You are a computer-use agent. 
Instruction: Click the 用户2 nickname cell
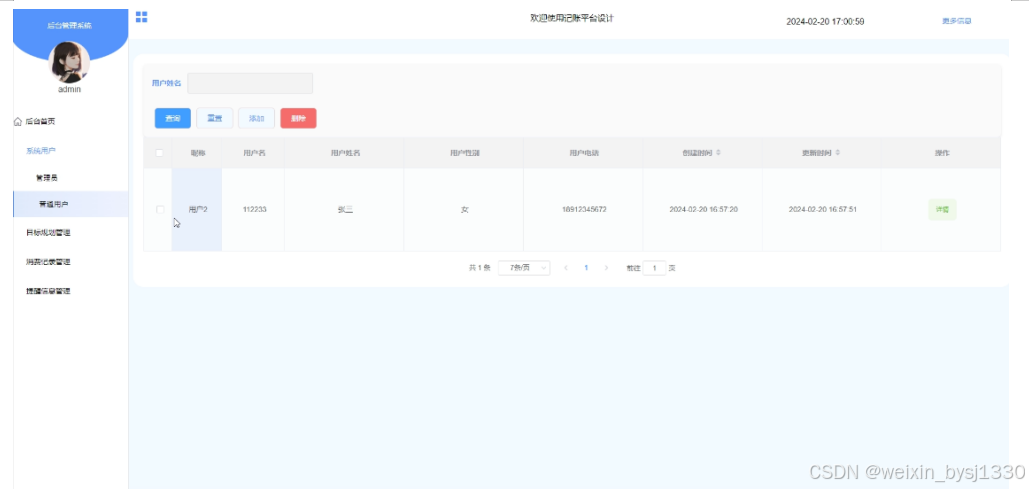pyautogui.click(x=198, y=210)
